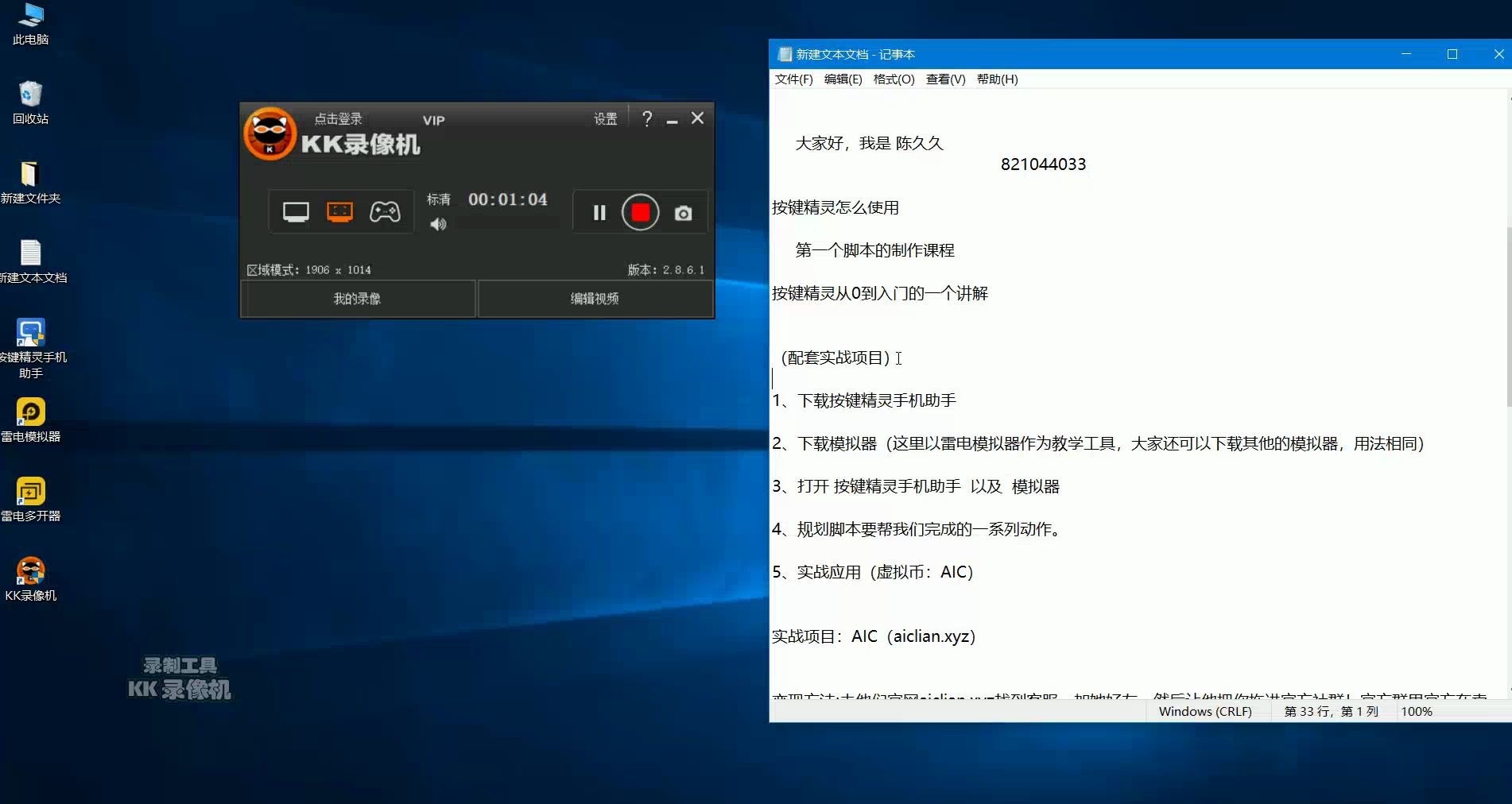Open KK录像机 help question mark
The height and width of the screenshot is (804, 1512).
[647, 119]
